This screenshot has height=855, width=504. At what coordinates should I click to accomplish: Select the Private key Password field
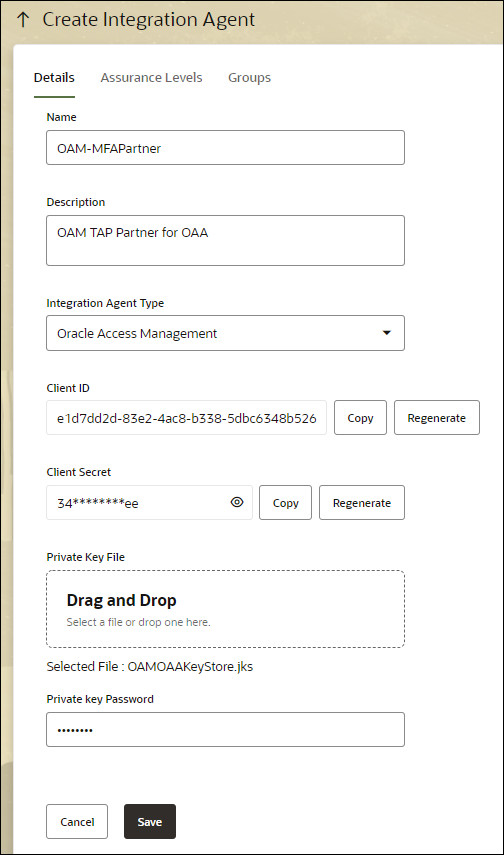[225, 729]
